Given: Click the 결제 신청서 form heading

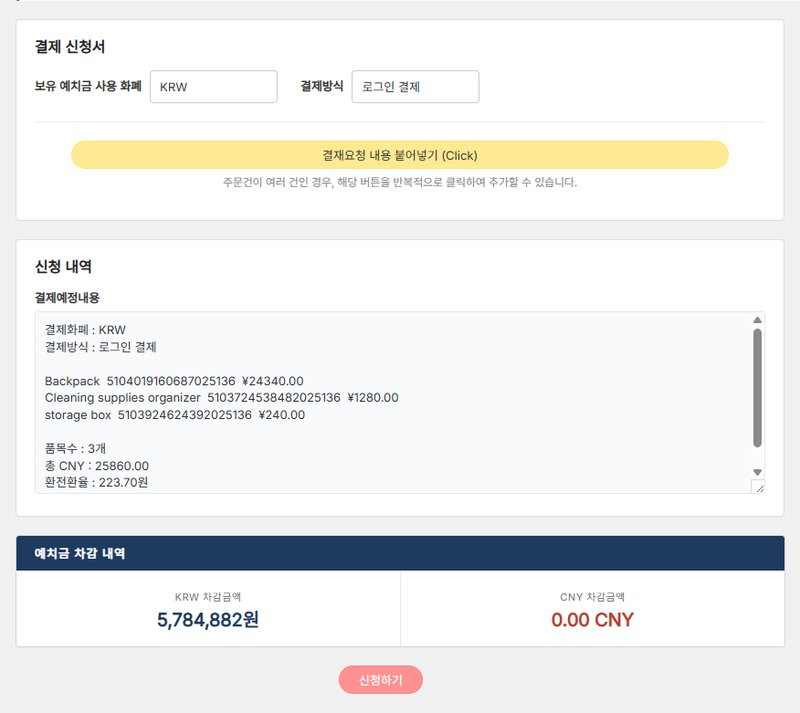Looking at the screenshot, I should click(x=70, y=46).
